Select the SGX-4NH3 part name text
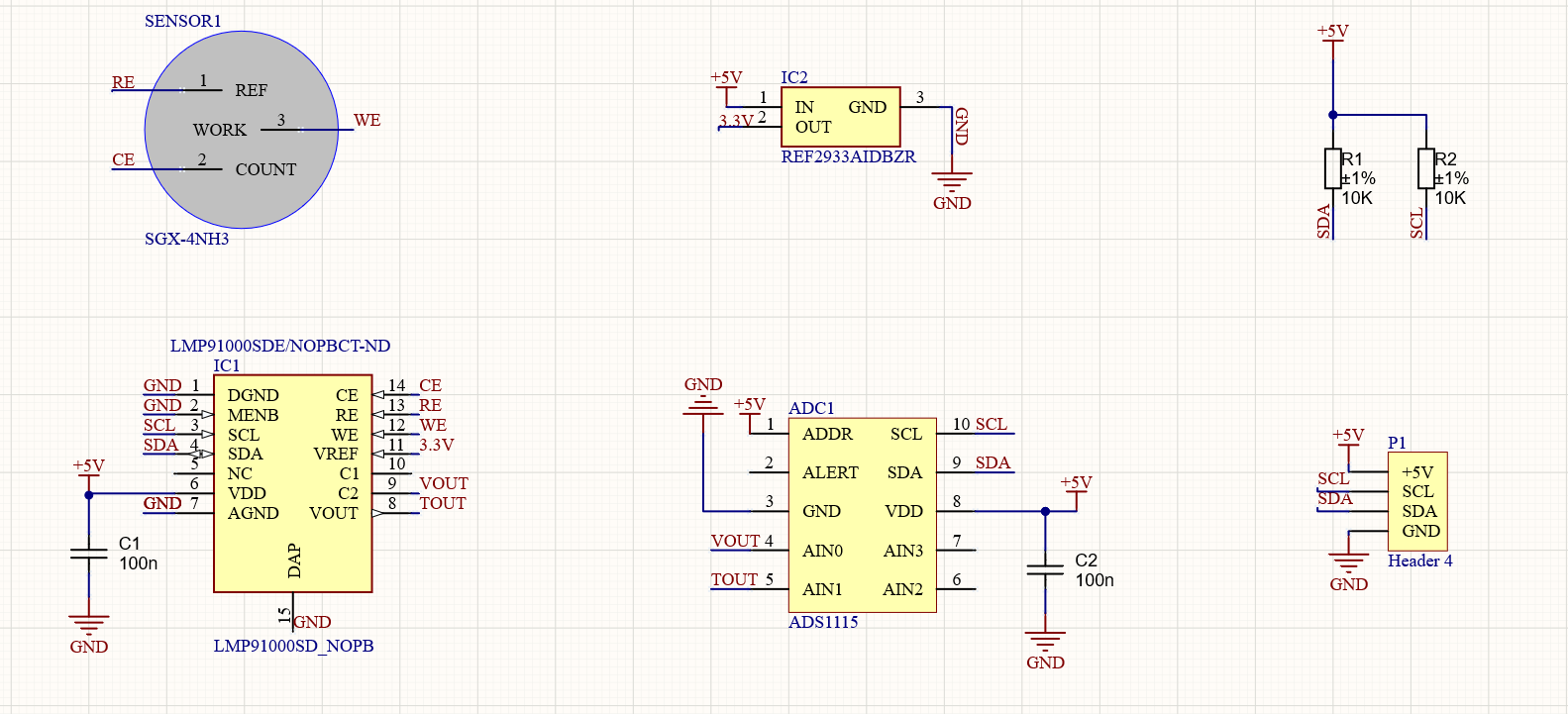 (x=186, y=239)
